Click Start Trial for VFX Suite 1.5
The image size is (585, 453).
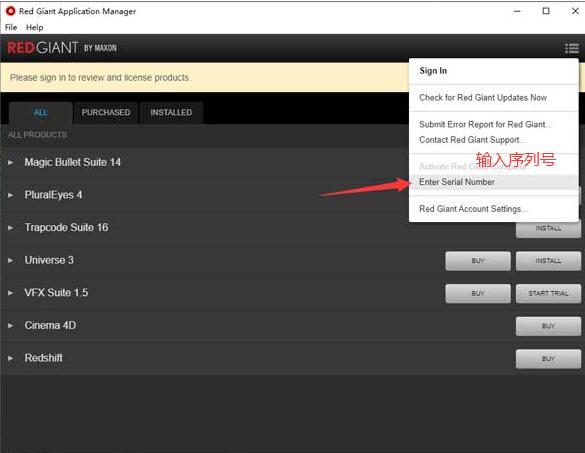[x=548, y=293]
